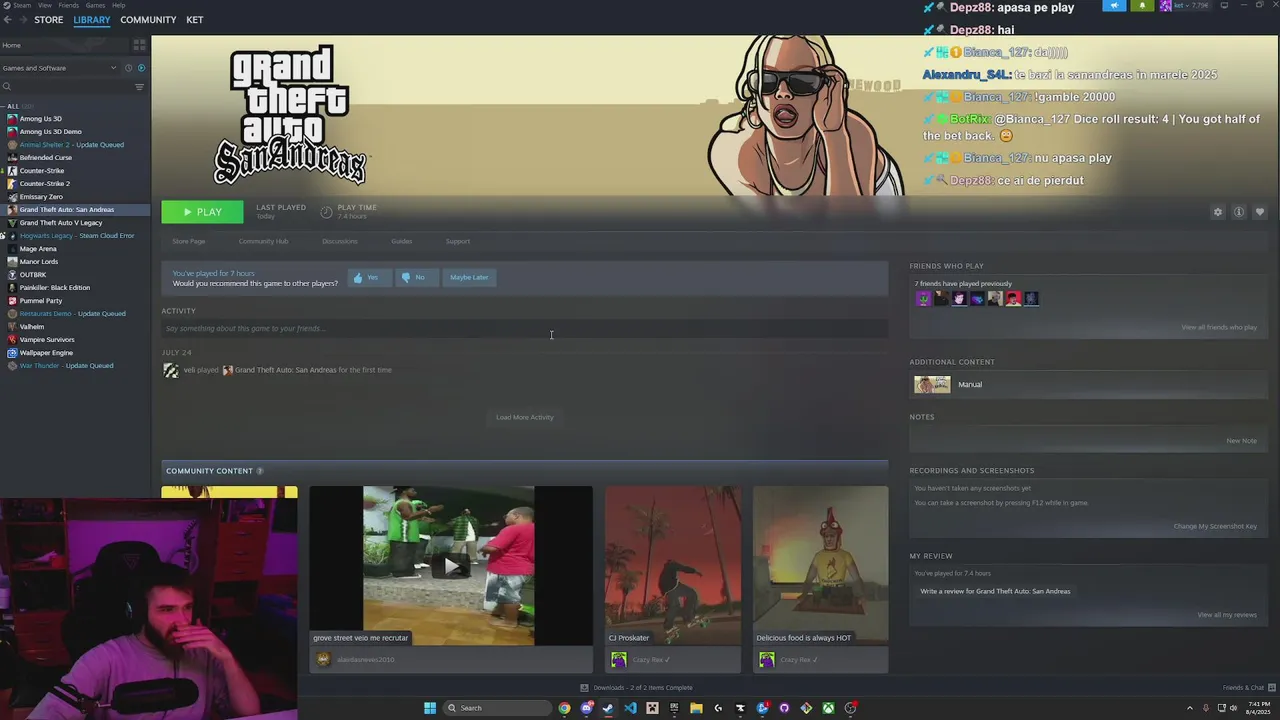The image size is (1280, 720).
Task: Select Manor Lords in library
Action: (39, 262)
